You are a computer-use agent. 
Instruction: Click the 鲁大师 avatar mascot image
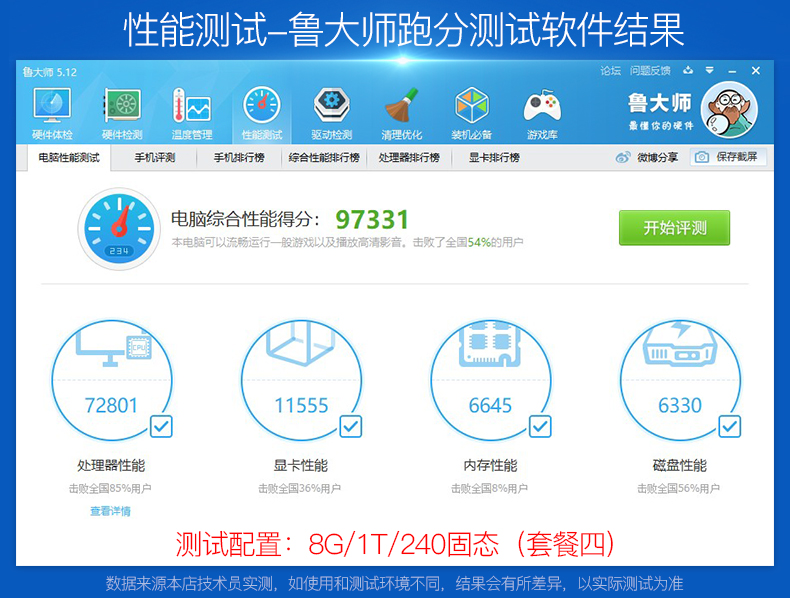pyautogui.click(x=729, y=109)
